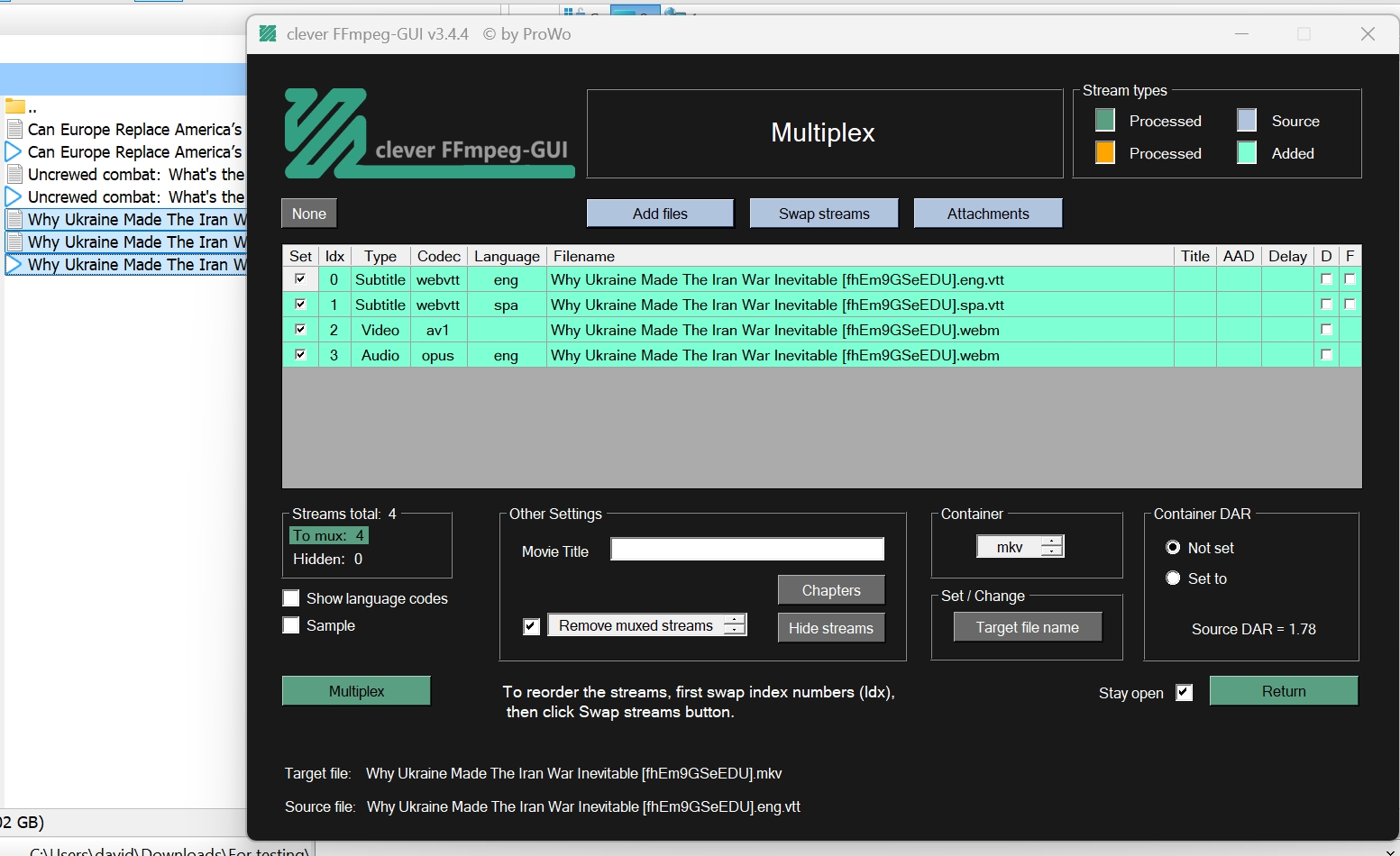Select the Set to Container DAR option

pos(1173,578)
